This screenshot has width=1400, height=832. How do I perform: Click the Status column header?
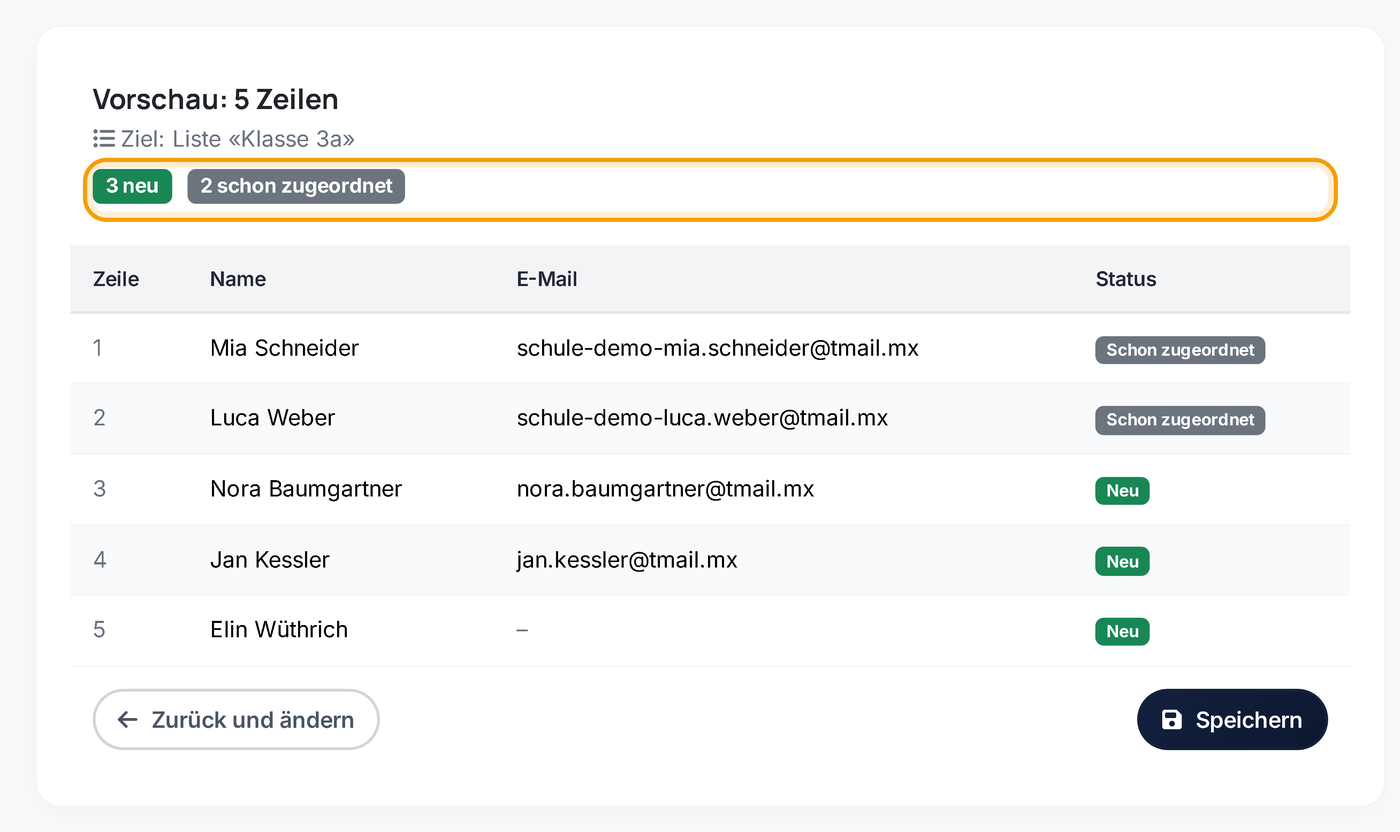(1126, 279)
